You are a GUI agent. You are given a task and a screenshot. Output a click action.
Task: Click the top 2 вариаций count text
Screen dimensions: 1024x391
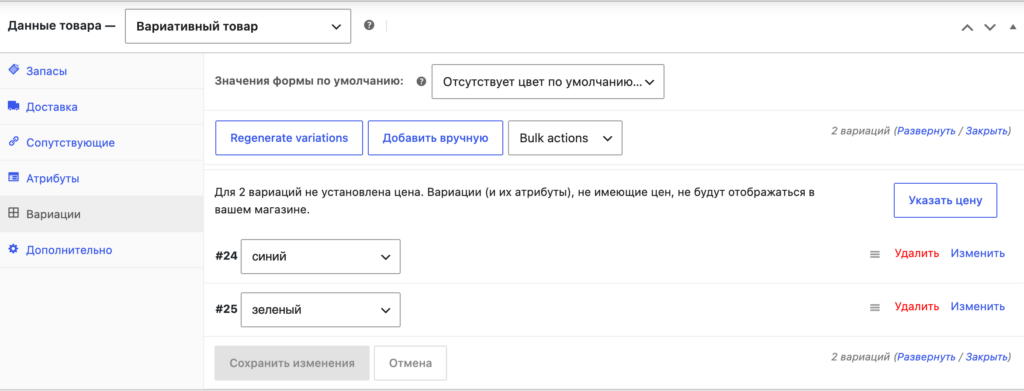click(x=860, y=131)
